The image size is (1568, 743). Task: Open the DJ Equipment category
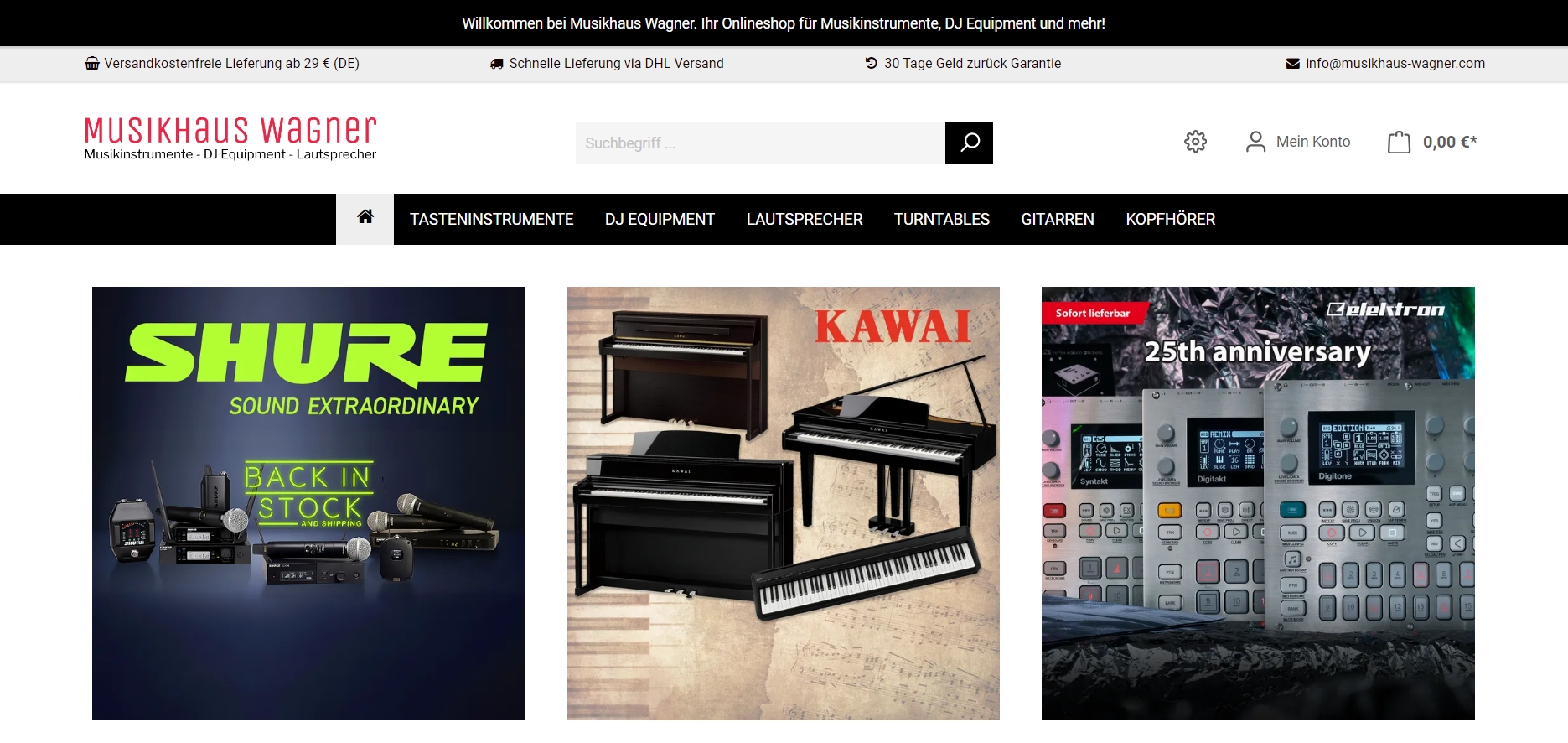660,219
